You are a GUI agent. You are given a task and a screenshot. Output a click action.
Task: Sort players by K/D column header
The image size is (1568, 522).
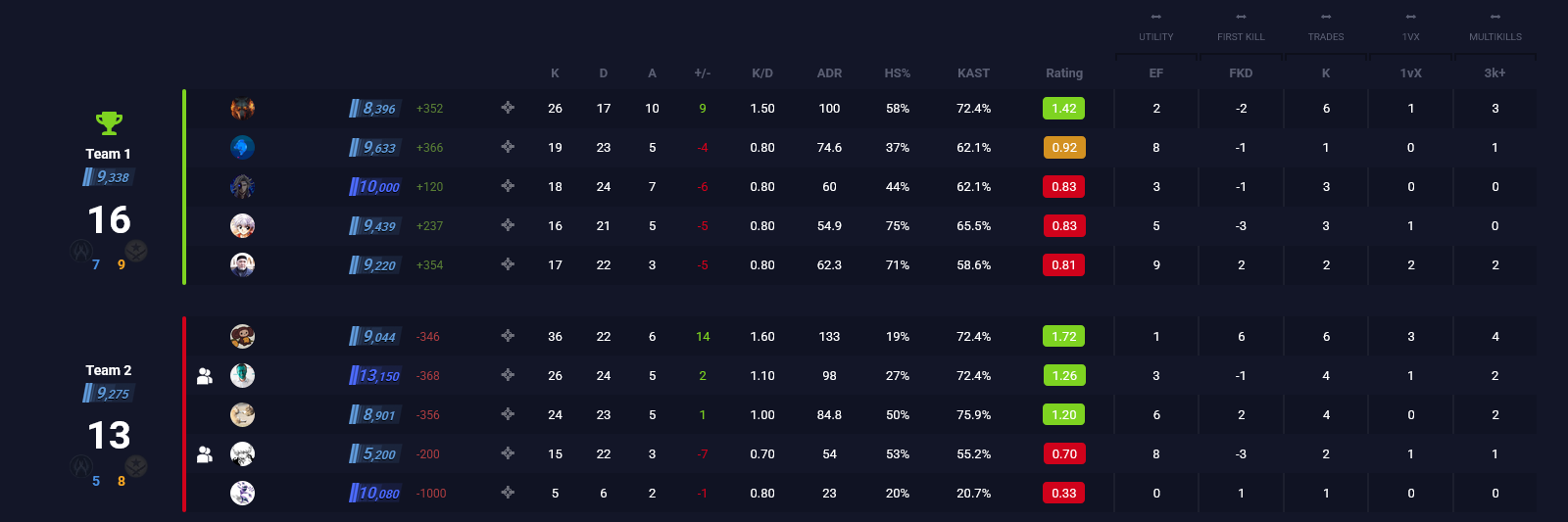point(762,73)
